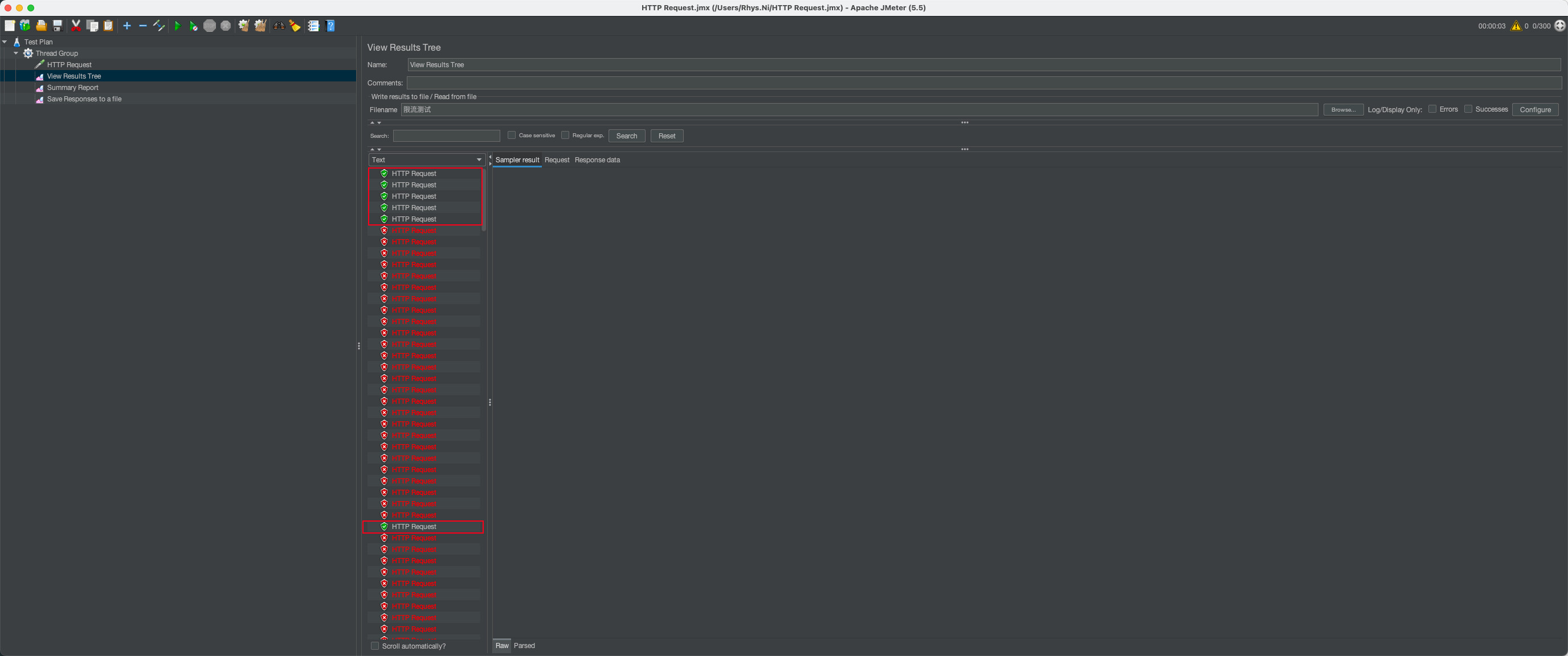This screenshot has height=656, width=1568.
Task: Switch to the Parsed tab
Action: coord(524,645)
